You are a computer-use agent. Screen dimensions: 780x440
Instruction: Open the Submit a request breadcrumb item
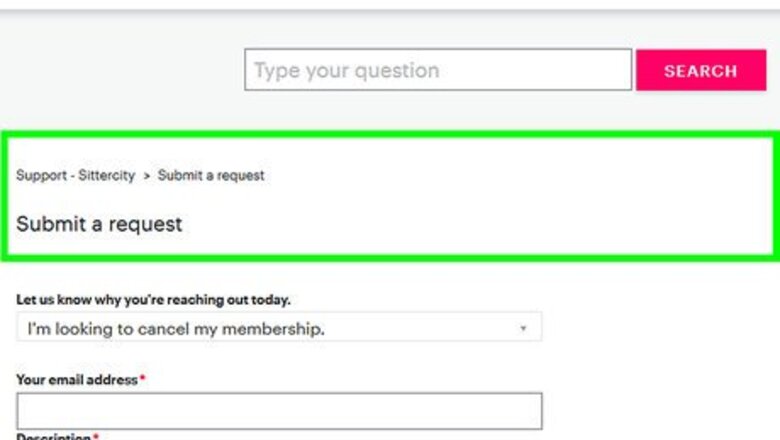[211, 176]
